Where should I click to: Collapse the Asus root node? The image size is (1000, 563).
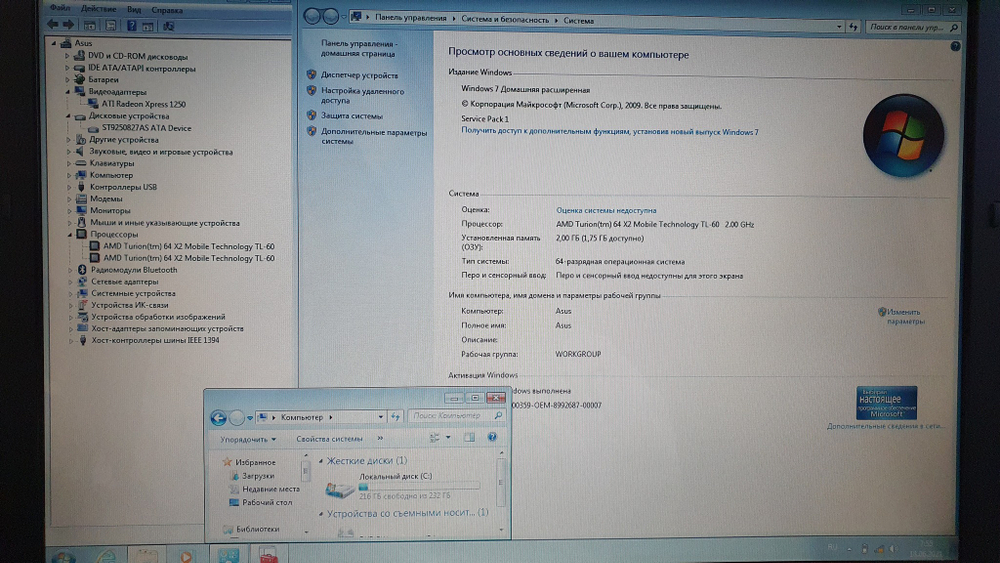pyautogui.click(x=54, y=43)
